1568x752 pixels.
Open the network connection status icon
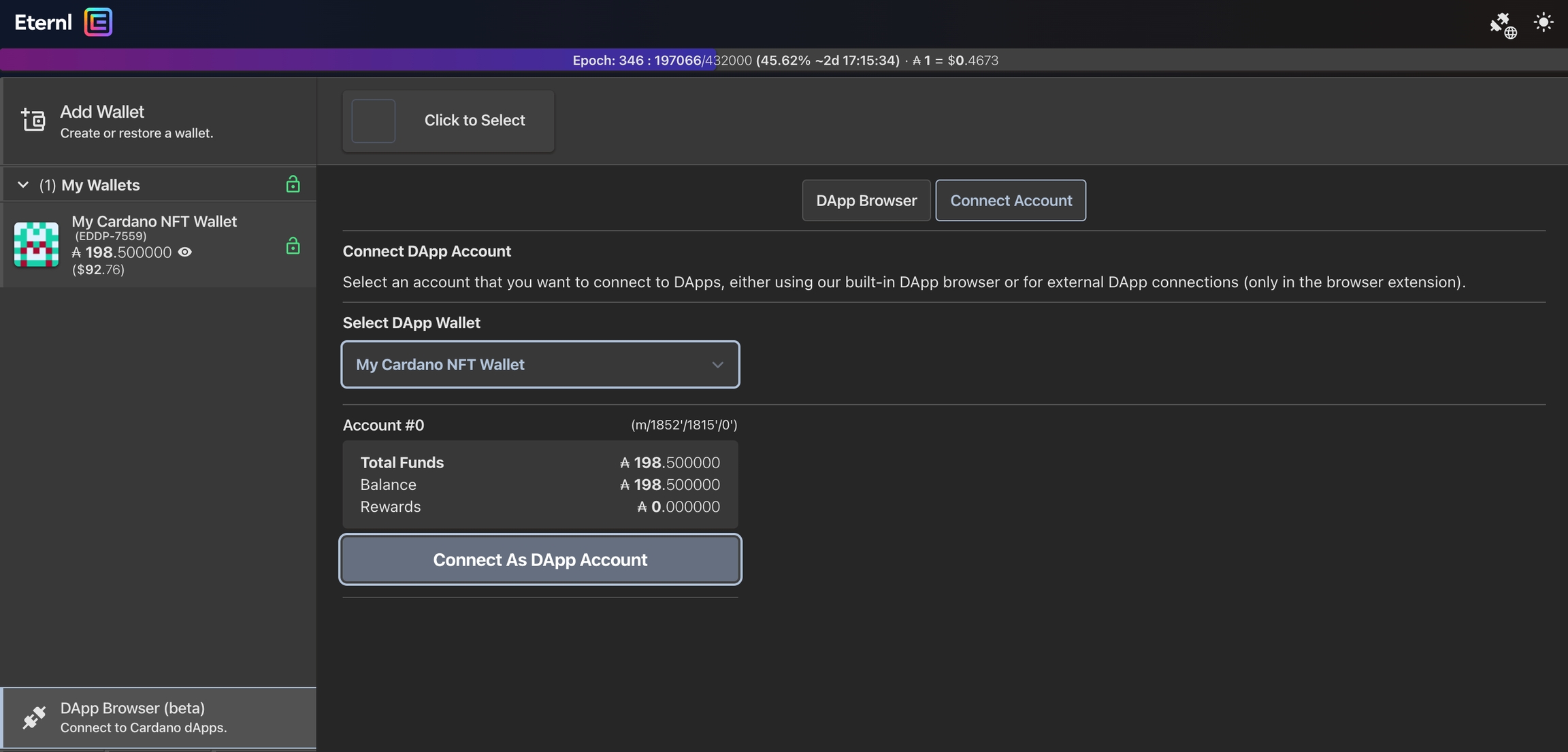(x=1503, y=25)
